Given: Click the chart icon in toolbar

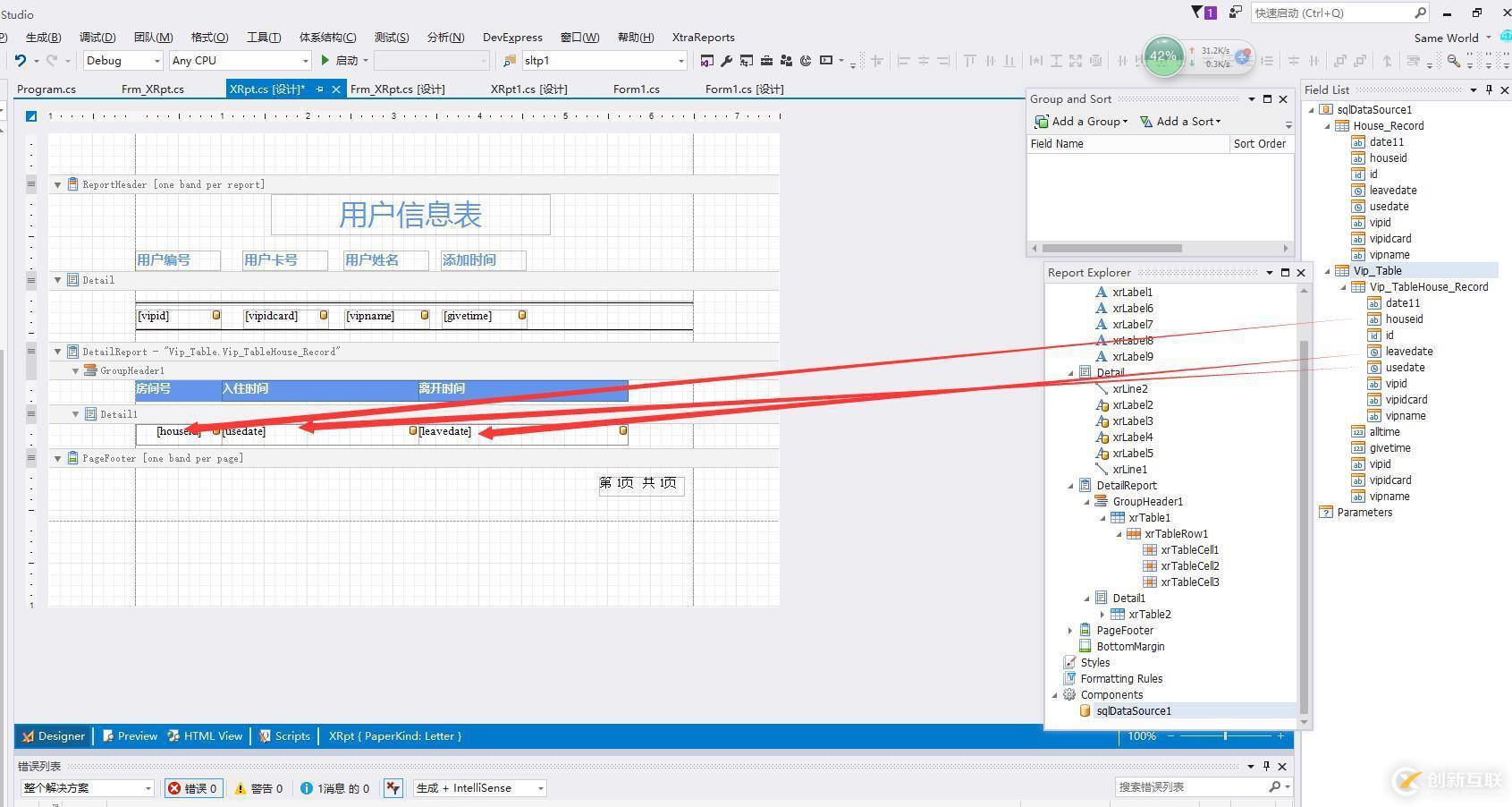Looking at the screenshot, I should pos(806,61).
